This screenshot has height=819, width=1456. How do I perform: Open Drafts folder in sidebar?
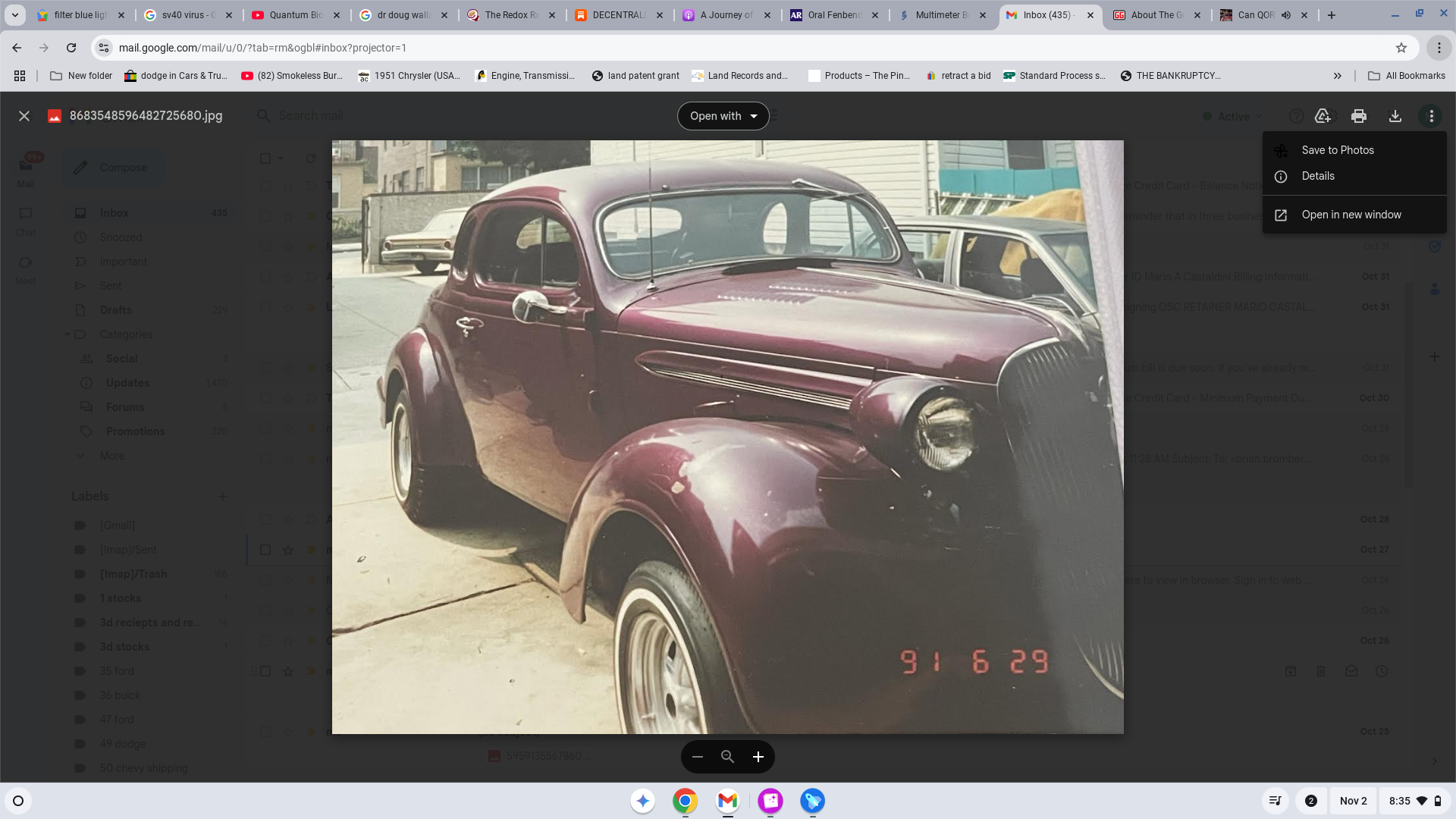(149, 310)
